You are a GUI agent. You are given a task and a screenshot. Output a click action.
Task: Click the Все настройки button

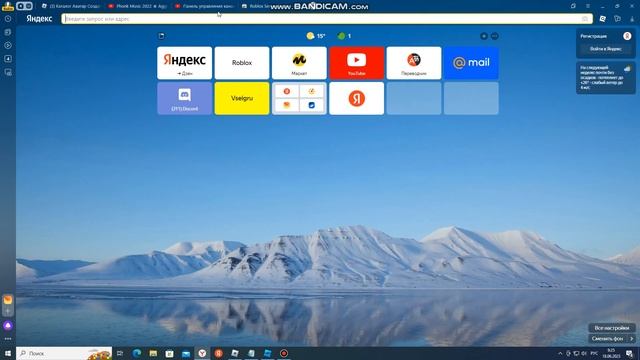pos(611,328)
